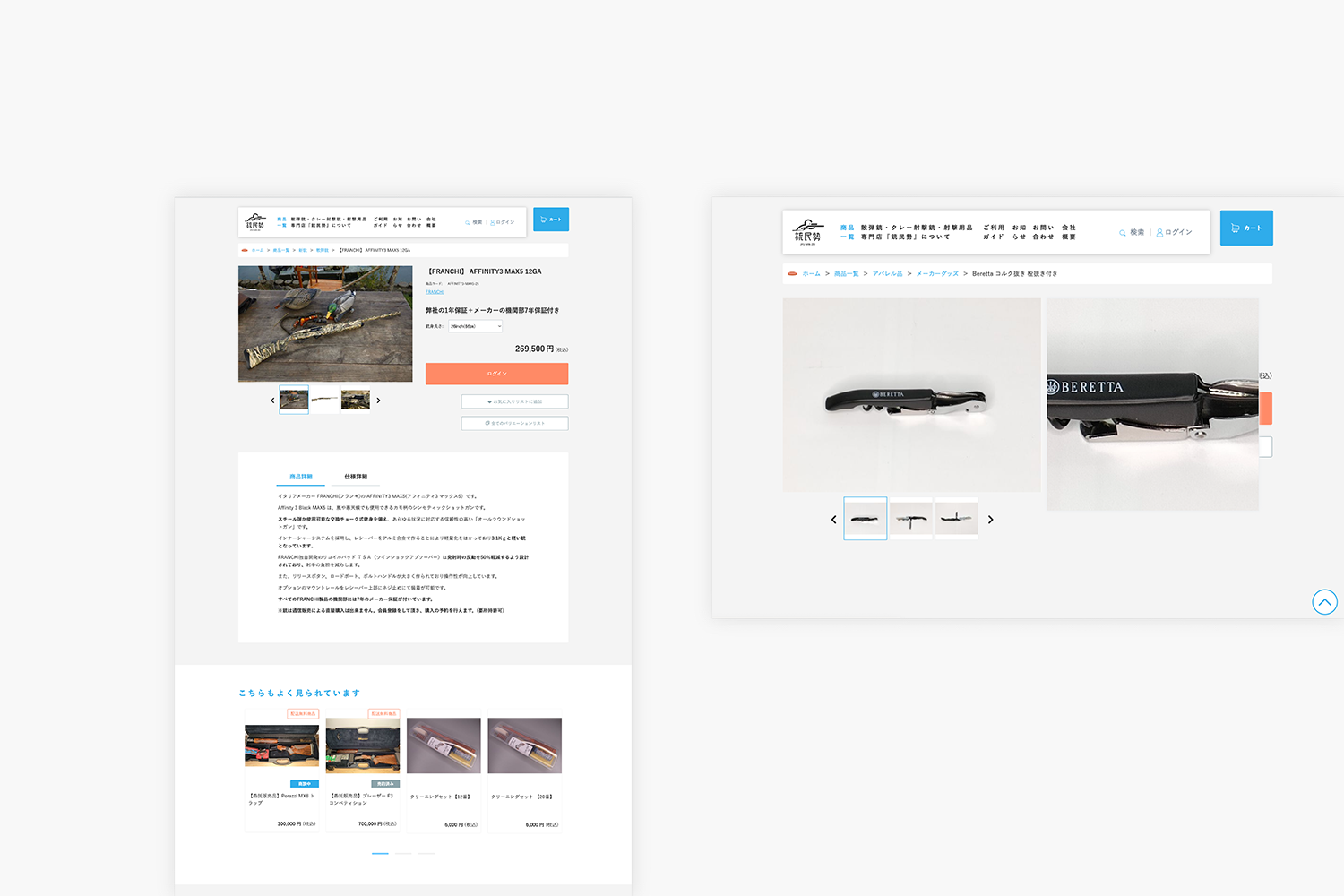Click the heart icon on お気に入りリストに追加

click(489, 401)
